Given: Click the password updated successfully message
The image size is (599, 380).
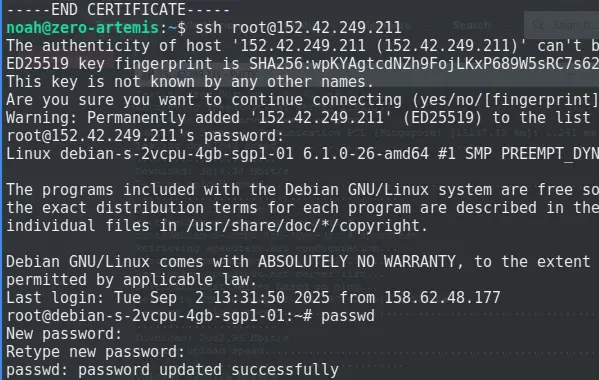Looking at the screenshot, I should click(x=173, y=370).
